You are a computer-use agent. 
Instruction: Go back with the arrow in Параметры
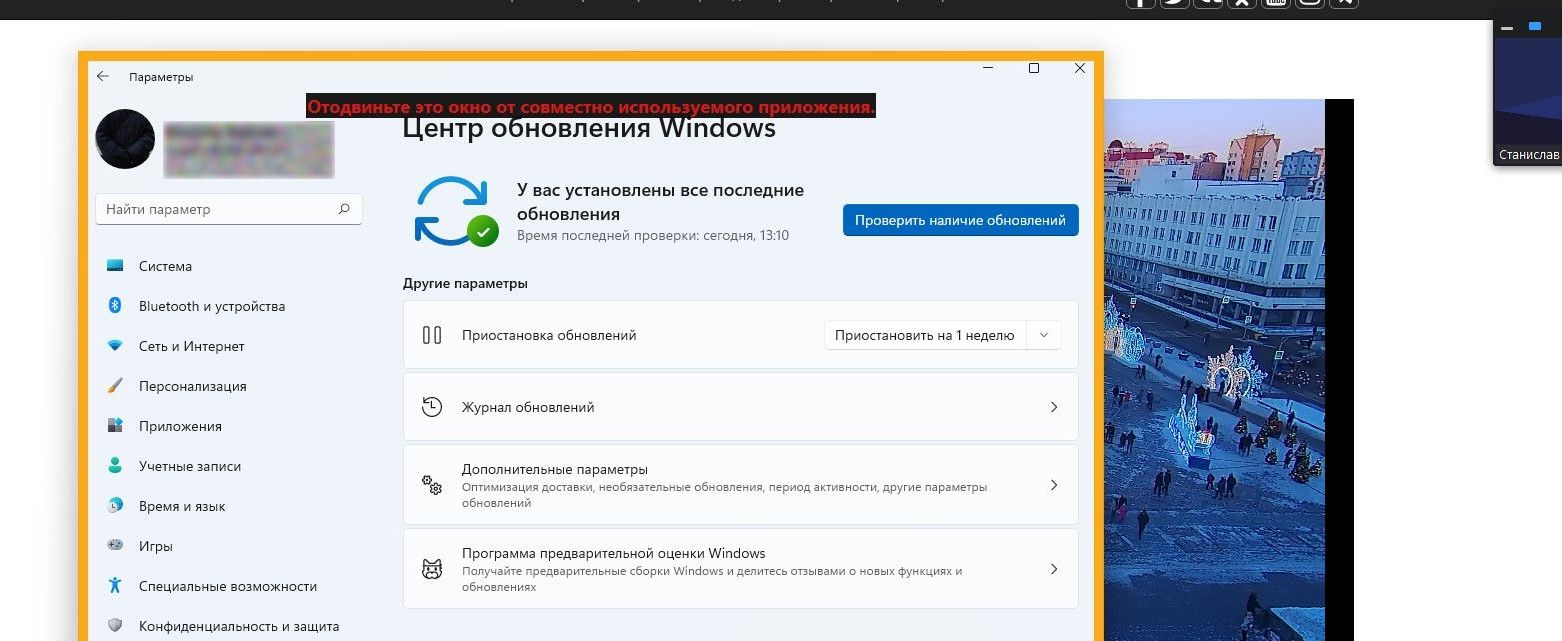102,77
